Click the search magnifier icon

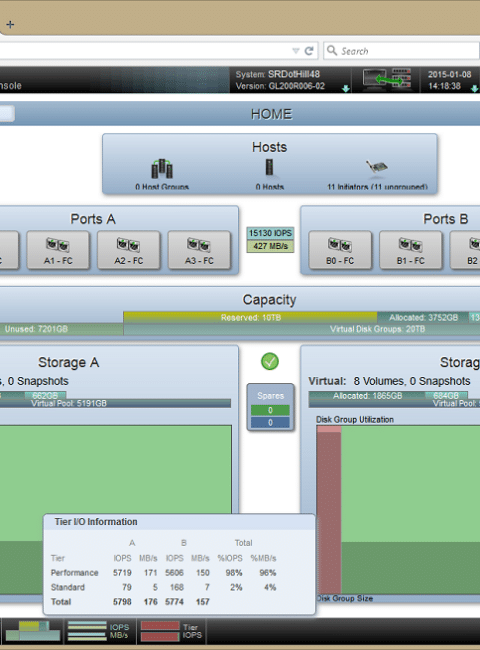point(332,51)
